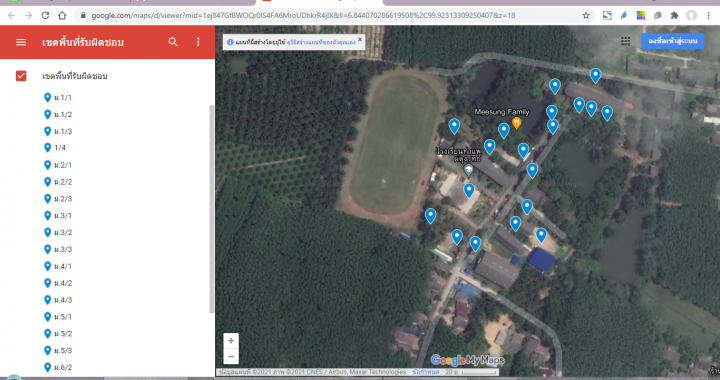The image size is (720, 380).
Task: Select the ม.3/2 place in list
Action: point(63,232)
